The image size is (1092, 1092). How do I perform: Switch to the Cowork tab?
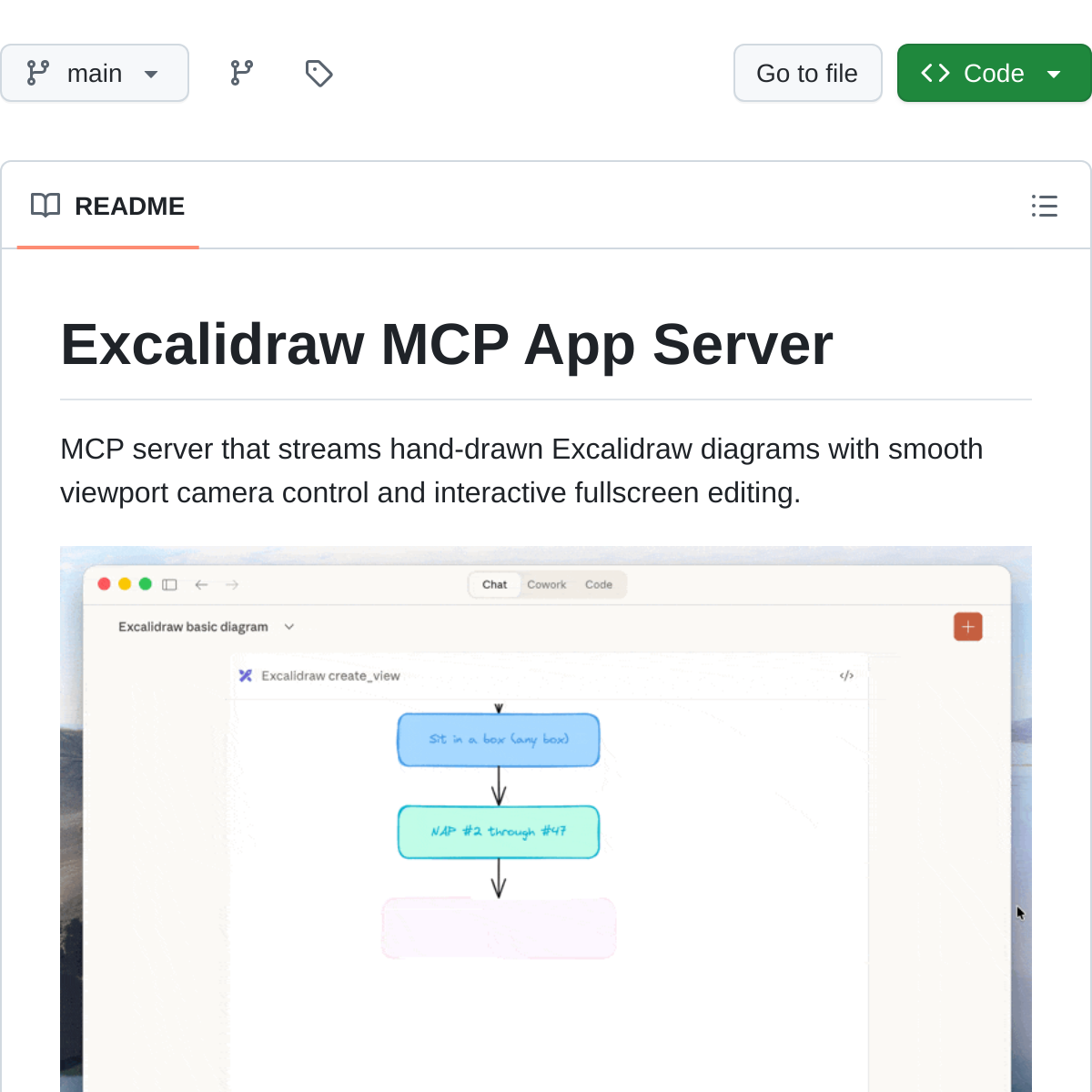point(547,584)
